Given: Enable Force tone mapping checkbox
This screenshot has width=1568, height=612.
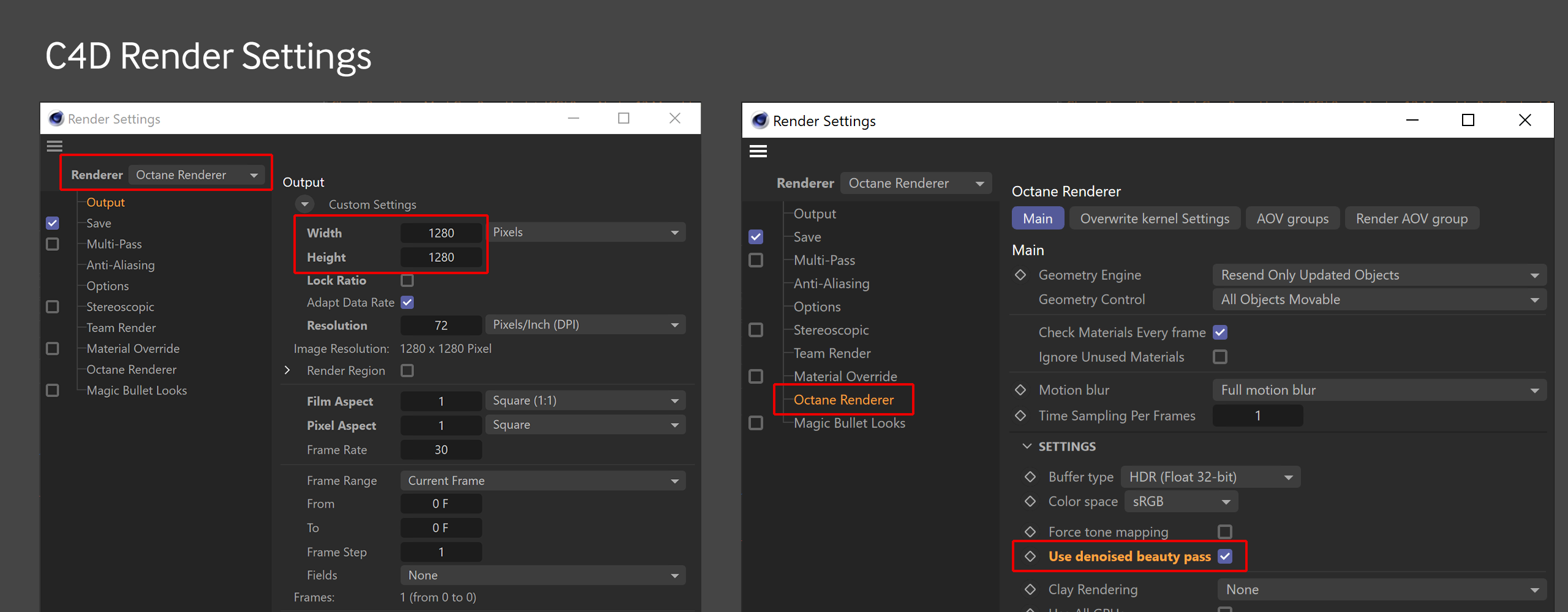Looking at the screenshot, I should pyautogui.click(x=1225, y=532).
